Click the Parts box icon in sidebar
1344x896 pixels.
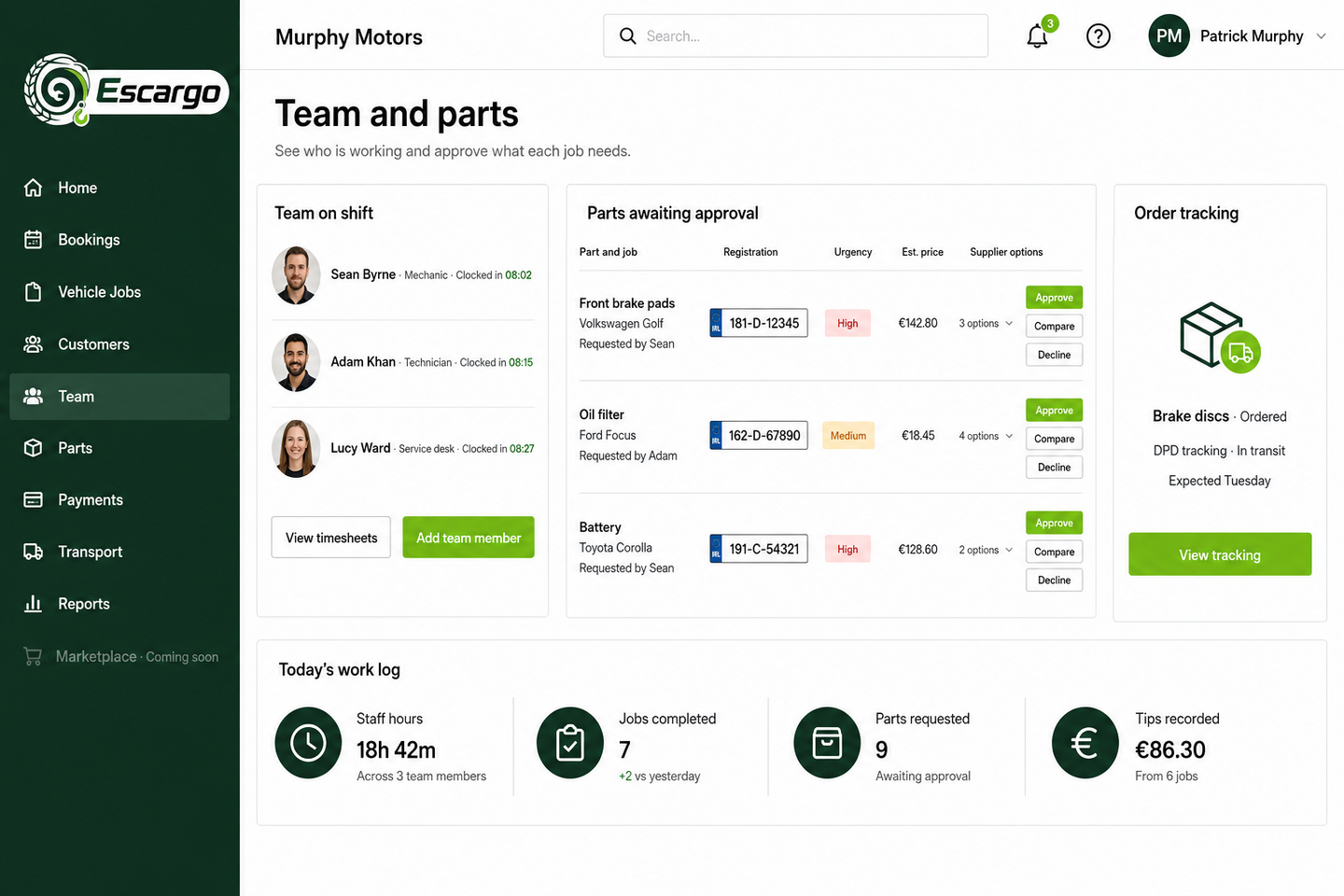click(33, 448)
